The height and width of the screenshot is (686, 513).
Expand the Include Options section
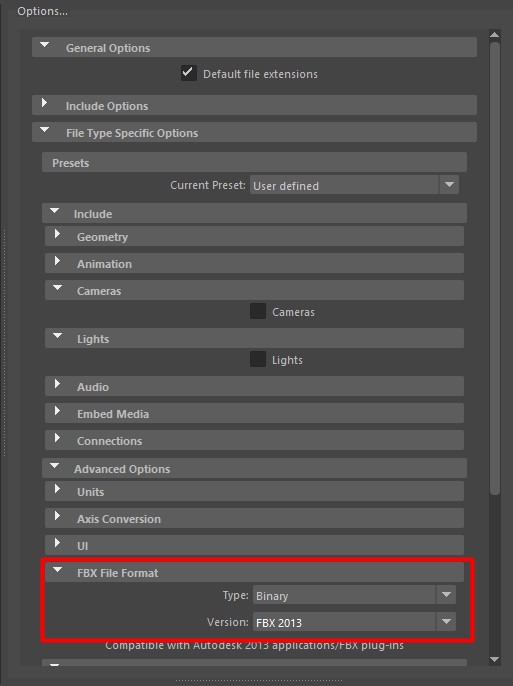45,103
